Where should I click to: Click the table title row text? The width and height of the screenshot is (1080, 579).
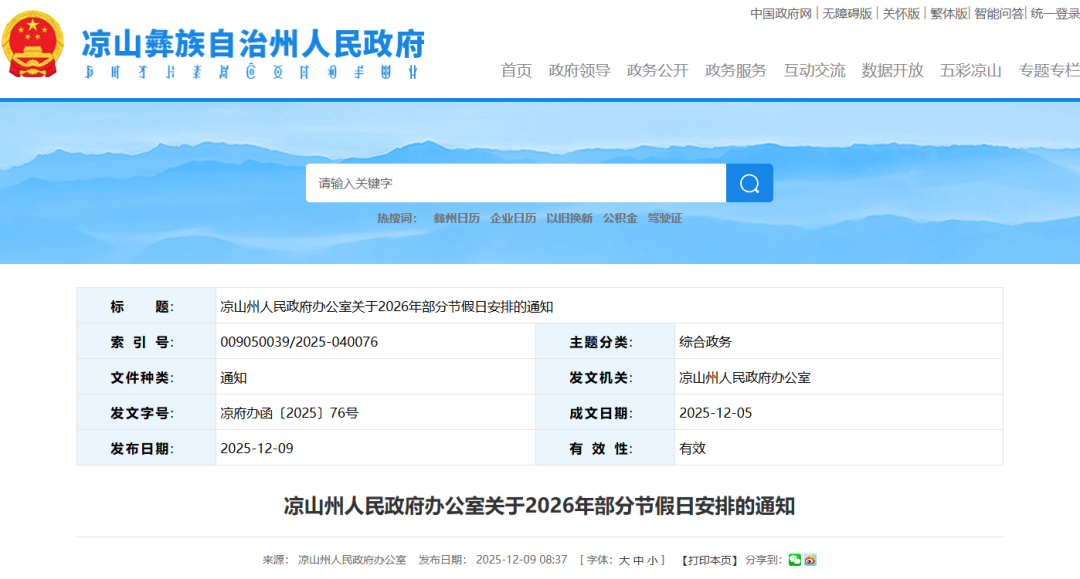tap(387, 307)
